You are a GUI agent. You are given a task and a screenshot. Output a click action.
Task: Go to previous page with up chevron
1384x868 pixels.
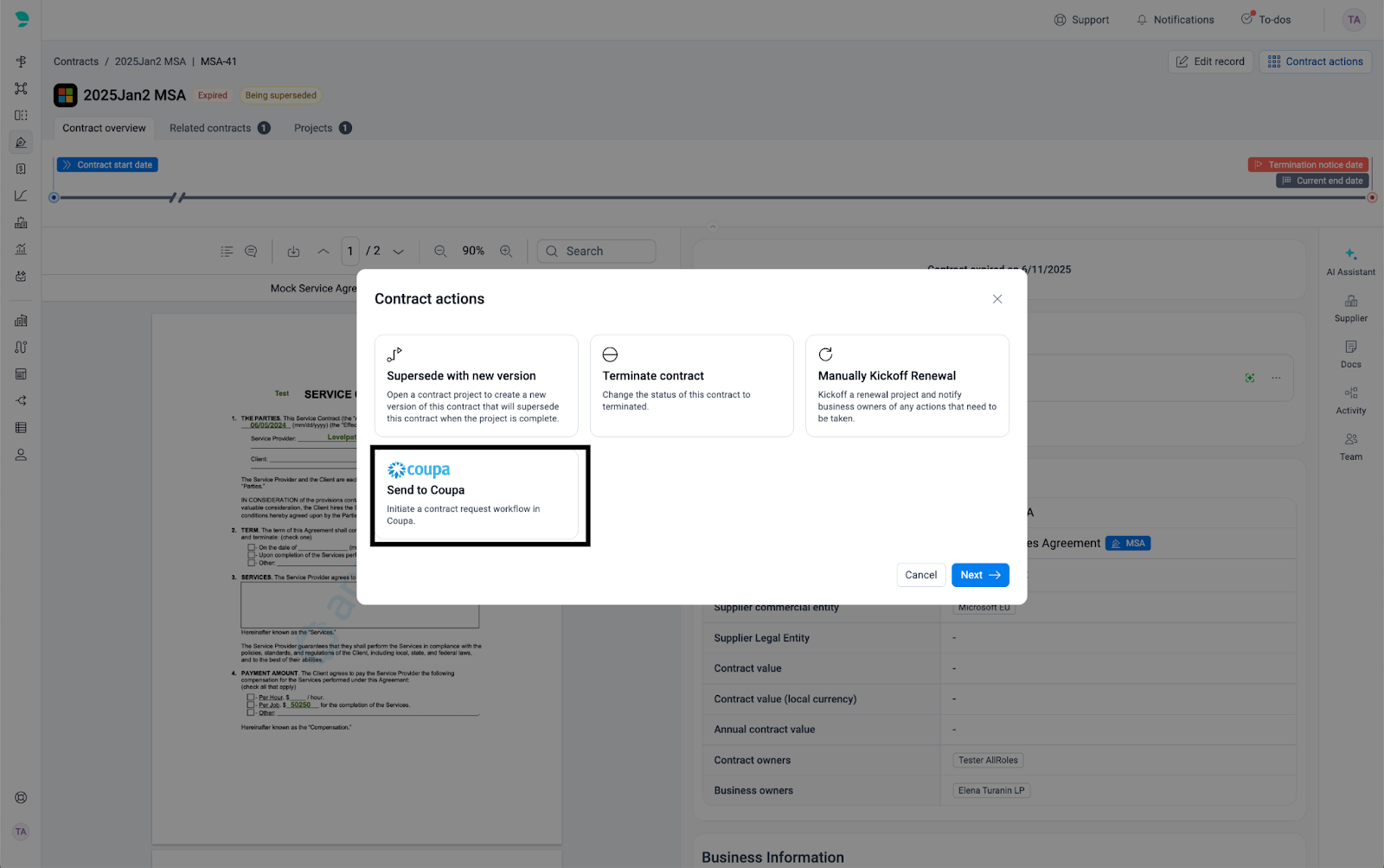coord(324,252)
